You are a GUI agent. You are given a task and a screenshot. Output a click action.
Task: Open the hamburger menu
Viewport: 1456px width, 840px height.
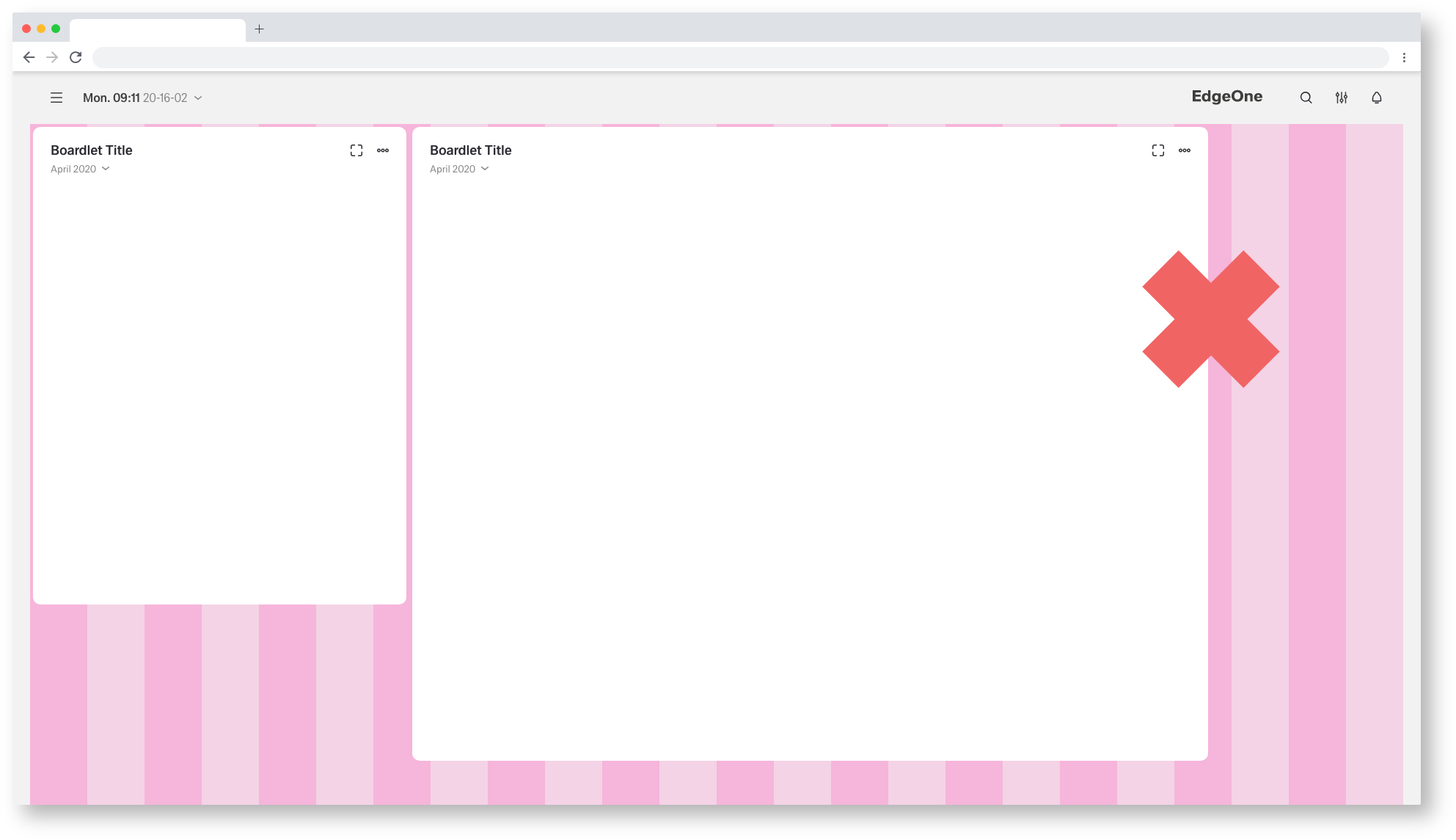click(56, 98)
